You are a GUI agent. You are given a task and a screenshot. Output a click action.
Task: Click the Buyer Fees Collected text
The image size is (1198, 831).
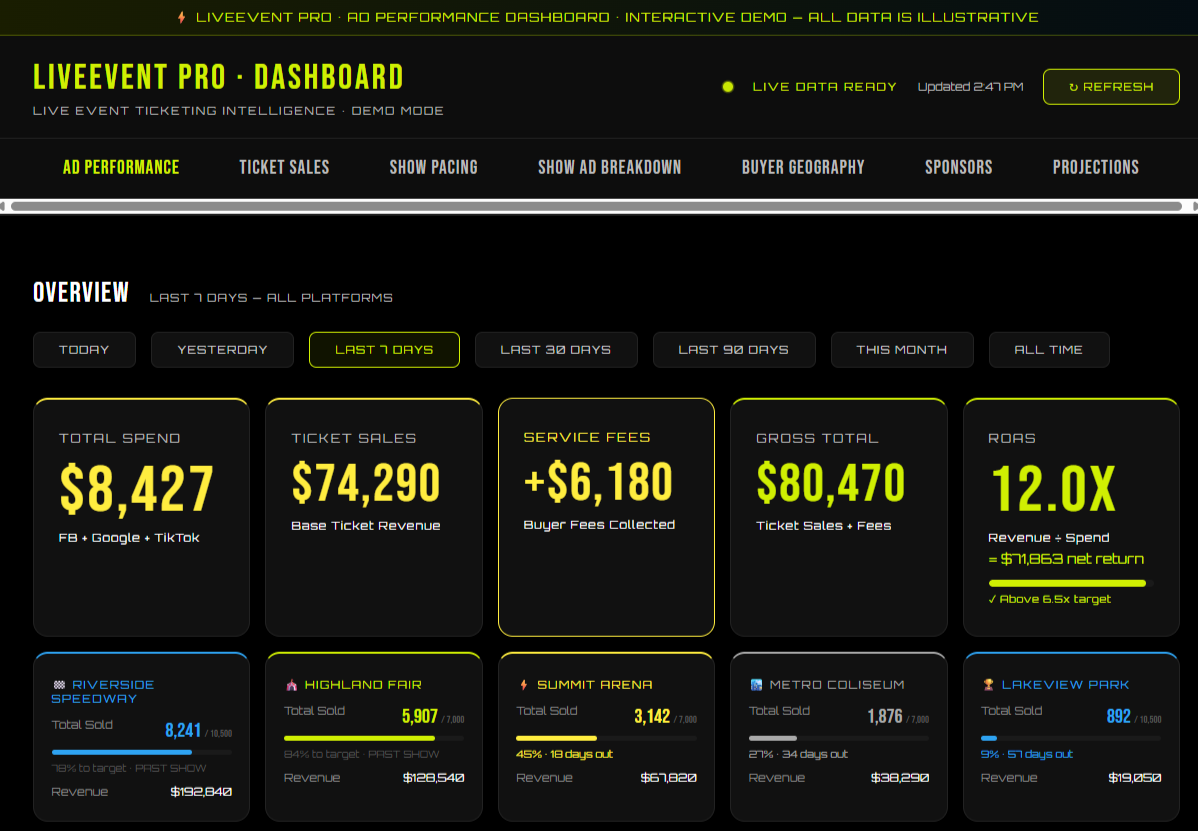[599, 525]
